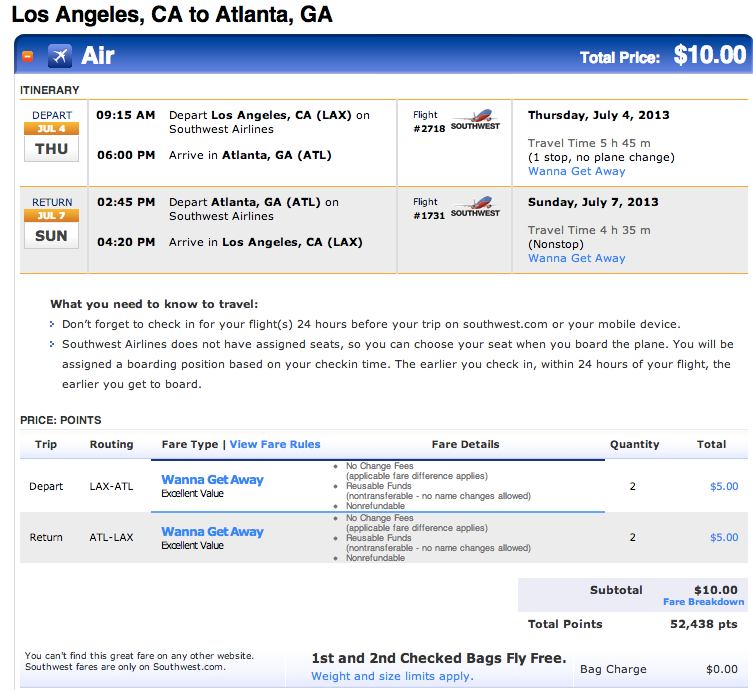The width and height of the screenshot is (753, 690).
Task: Open View Fare Rules link
Action: point(275,444)
